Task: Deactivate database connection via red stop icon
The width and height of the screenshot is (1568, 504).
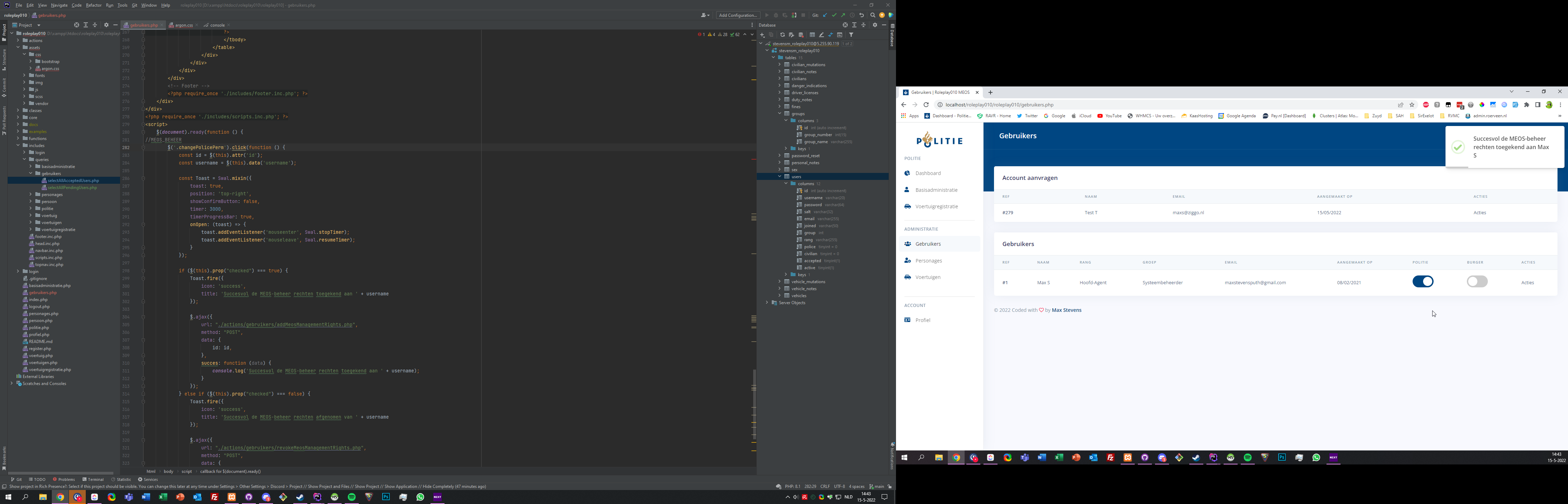Action: pos(800,35)
